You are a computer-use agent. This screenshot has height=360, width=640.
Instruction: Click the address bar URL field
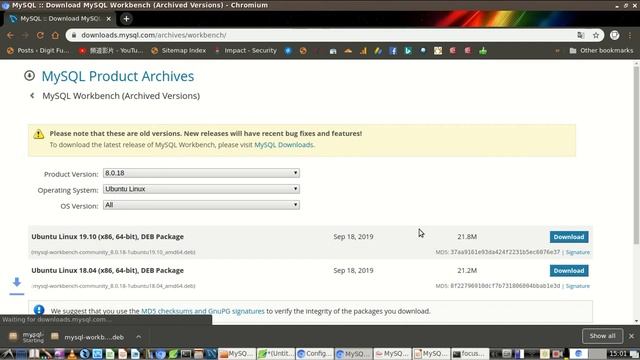coord(318,36)
